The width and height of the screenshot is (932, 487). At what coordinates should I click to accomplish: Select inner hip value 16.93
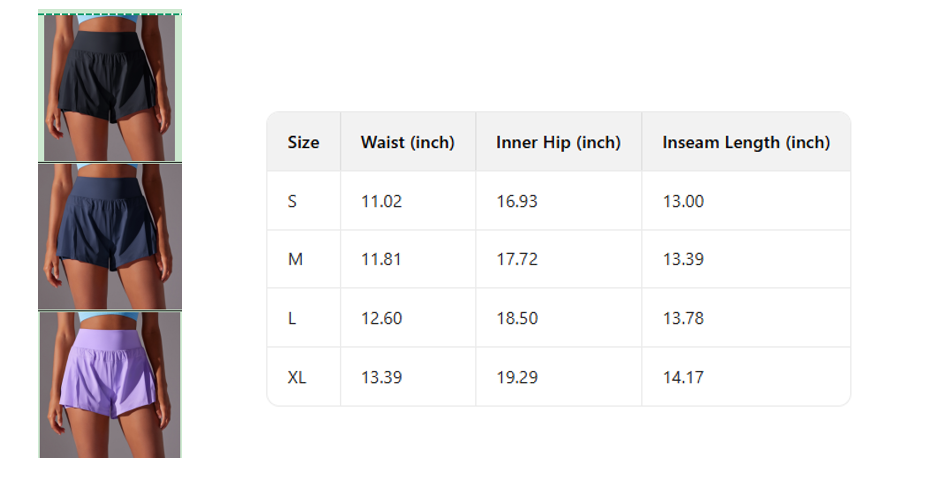click(x=517, y=201)
